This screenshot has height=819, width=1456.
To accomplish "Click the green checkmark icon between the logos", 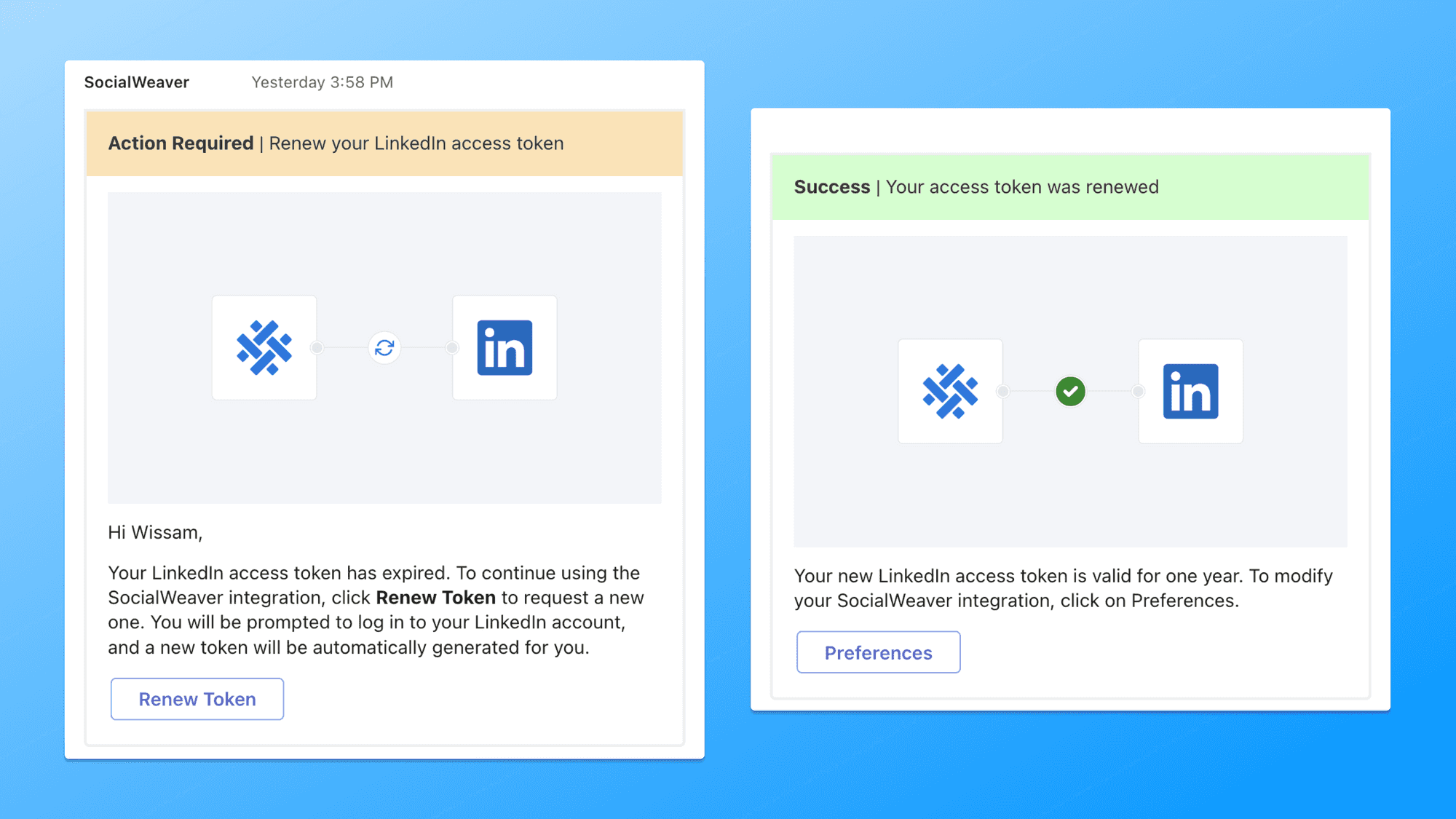I will 1070,392.
